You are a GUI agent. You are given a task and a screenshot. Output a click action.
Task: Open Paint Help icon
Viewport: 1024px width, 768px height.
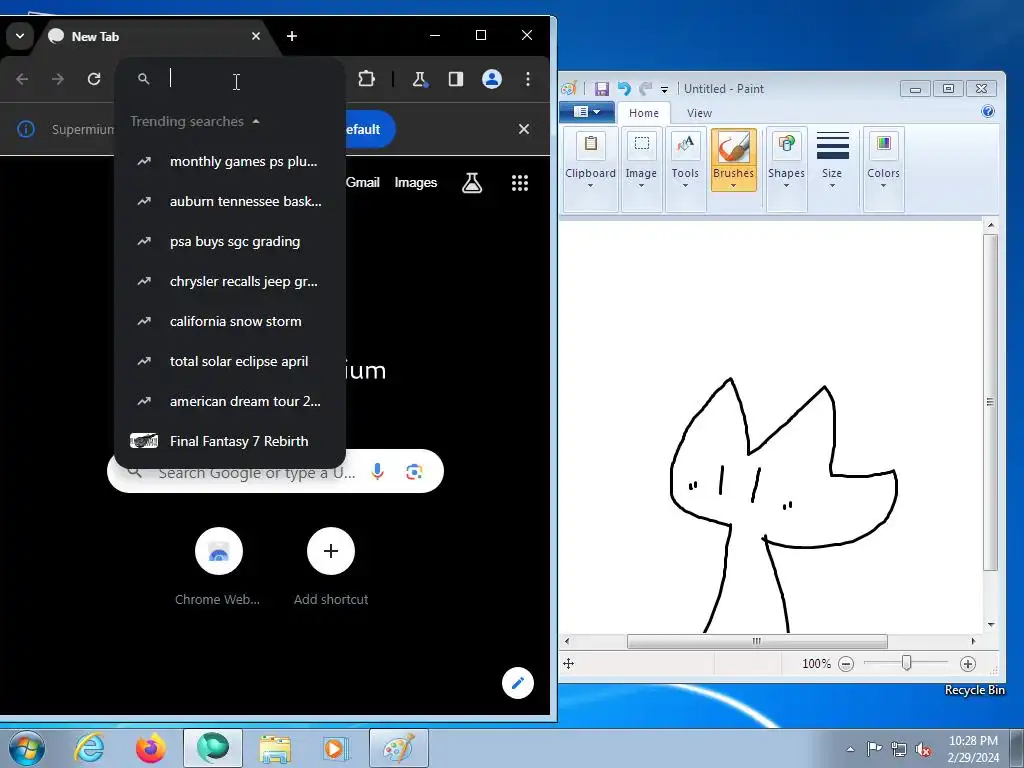(987, 112)
